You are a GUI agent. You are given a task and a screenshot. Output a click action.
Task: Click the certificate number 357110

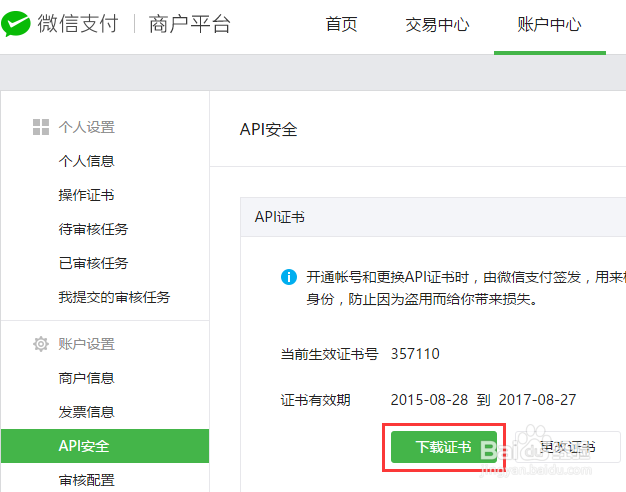click(415, 354)
